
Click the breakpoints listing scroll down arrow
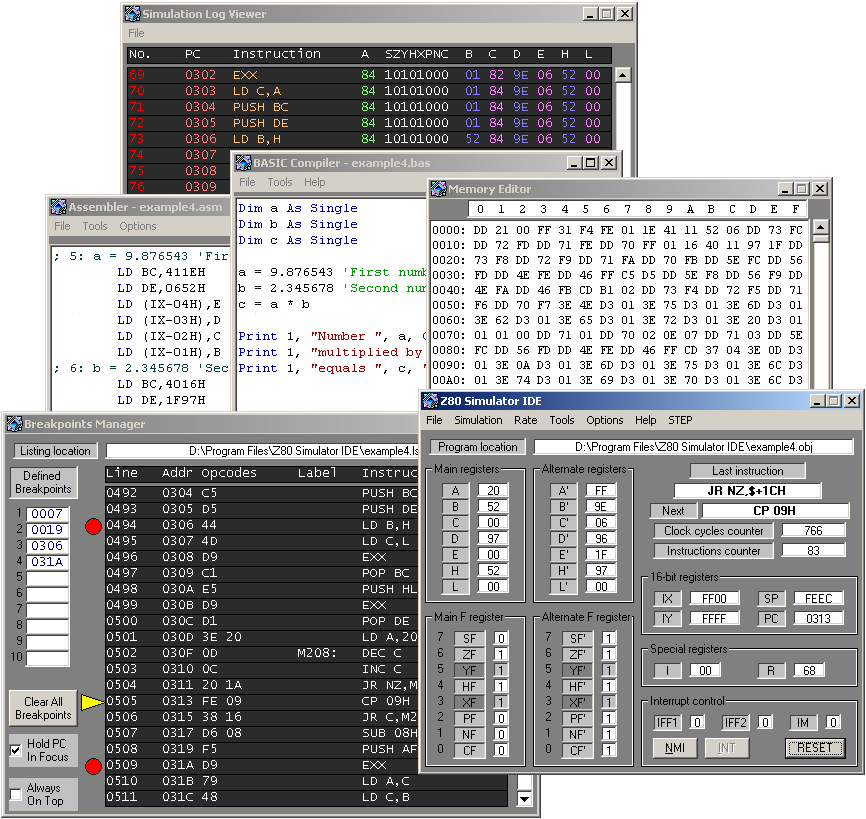(x=524, y=799)
